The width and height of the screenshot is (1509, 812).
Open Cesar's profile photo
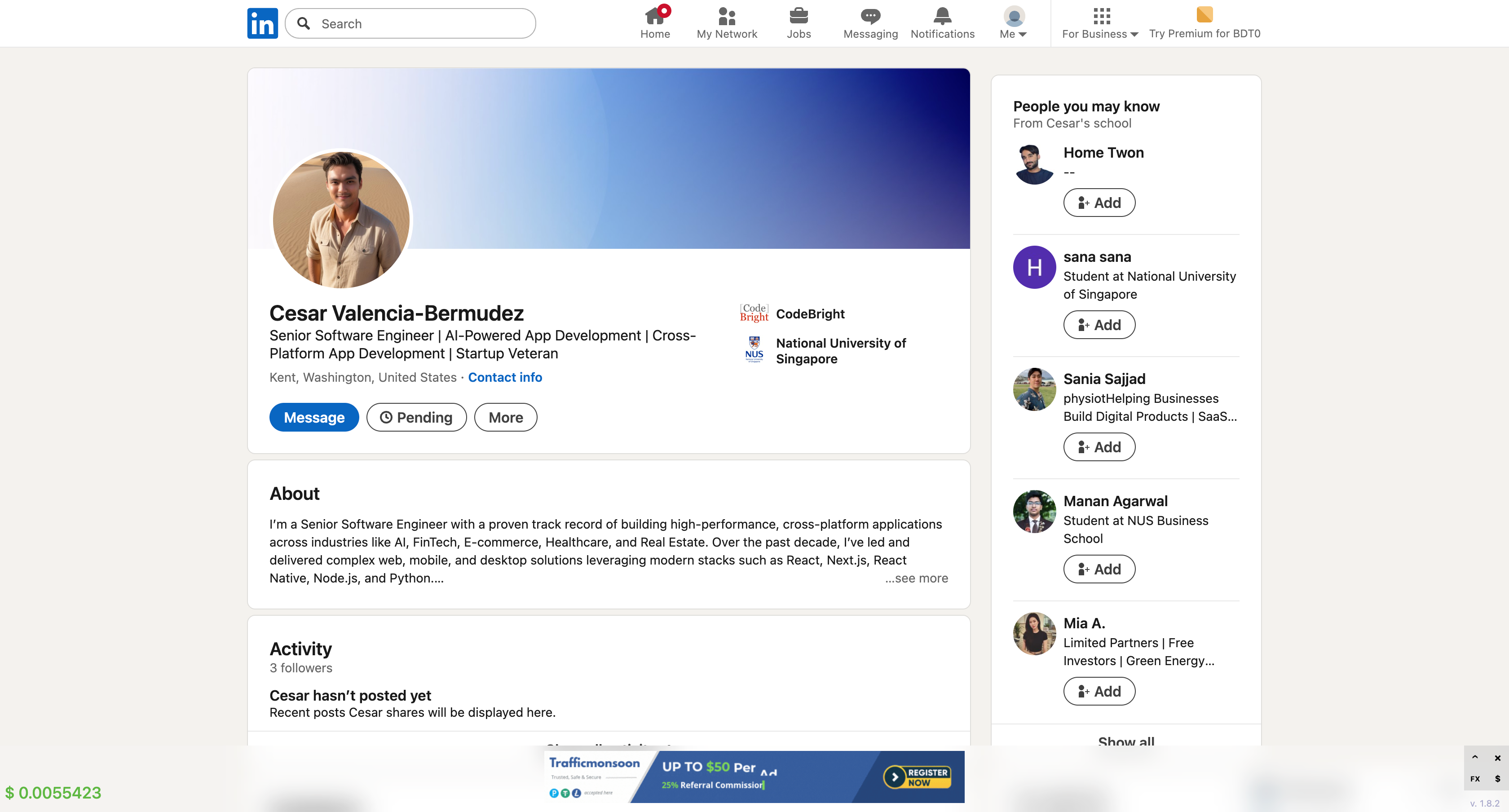[341, 219]
